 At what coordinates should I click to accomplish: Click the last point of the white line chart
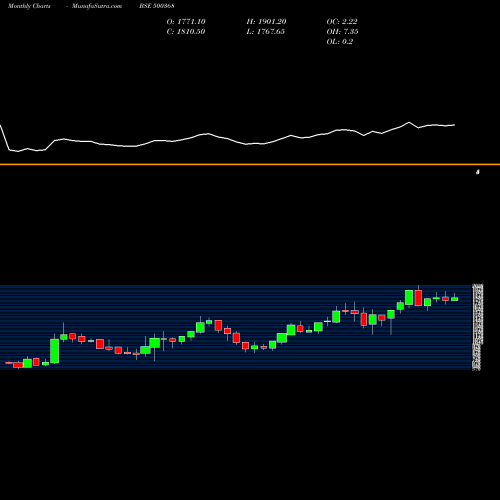[x=454, y=125]
